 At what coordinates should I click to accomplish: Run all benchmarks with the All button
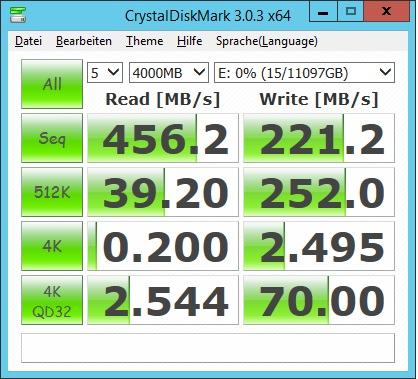[x=52, y=84]
